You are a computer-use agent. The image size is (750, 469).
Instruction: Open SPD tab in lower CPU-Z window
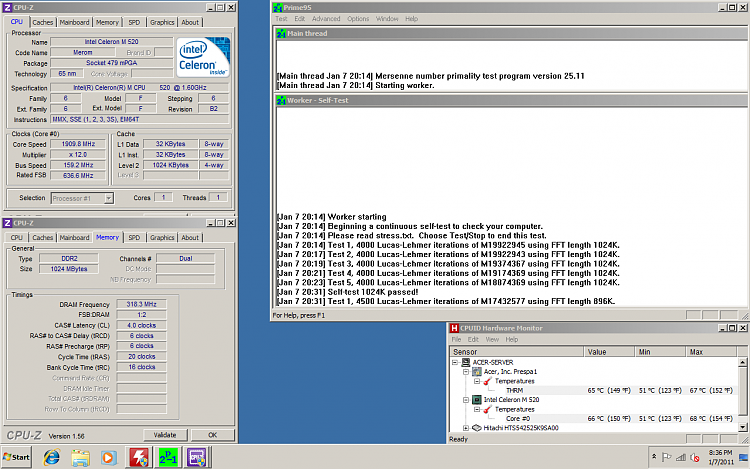coord(134,238)
